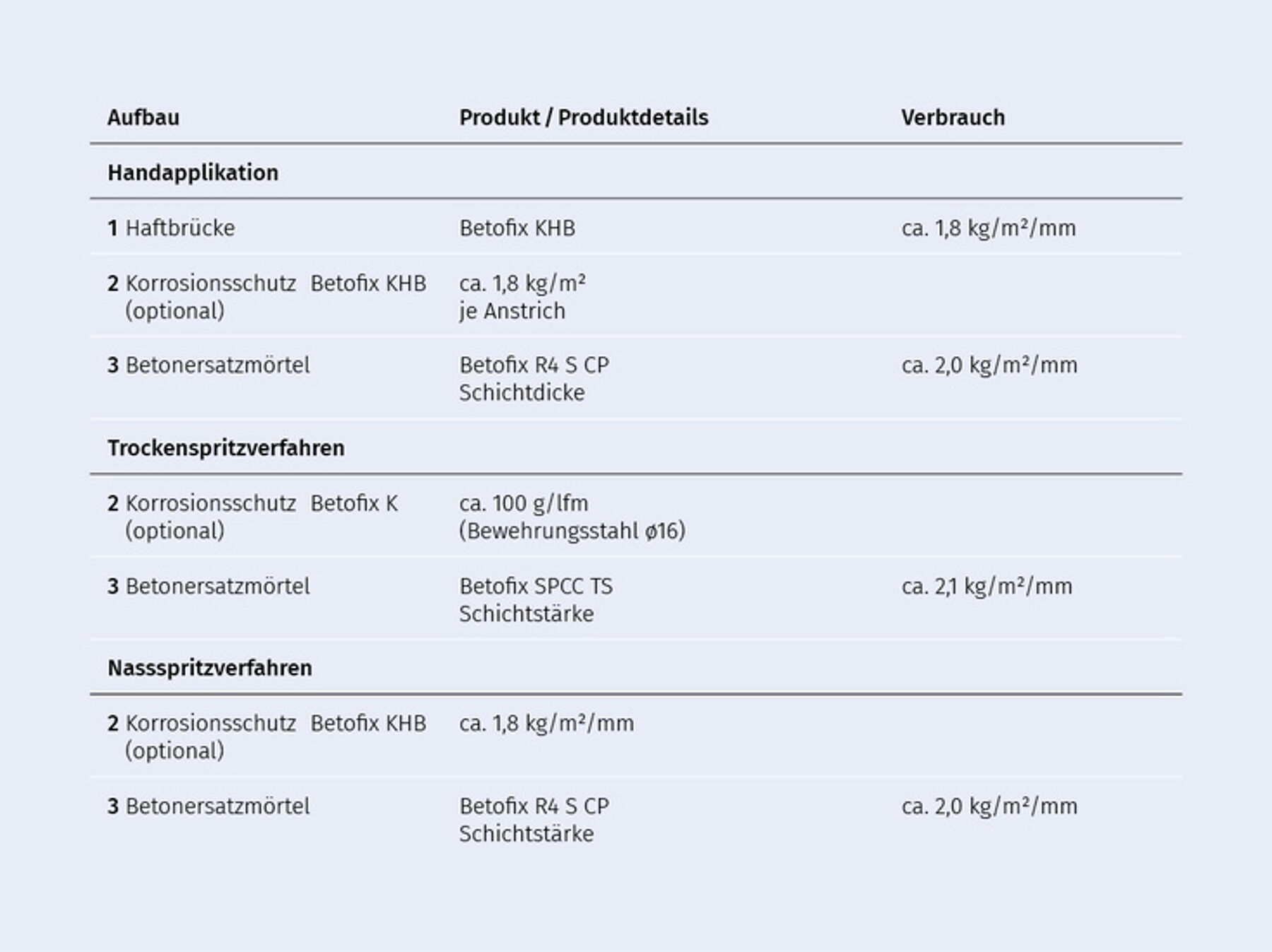Viewport: 1272px width, 952px height.
Task: Select the Betofix SPCC TS product
Action: click(x=536, y=586)
